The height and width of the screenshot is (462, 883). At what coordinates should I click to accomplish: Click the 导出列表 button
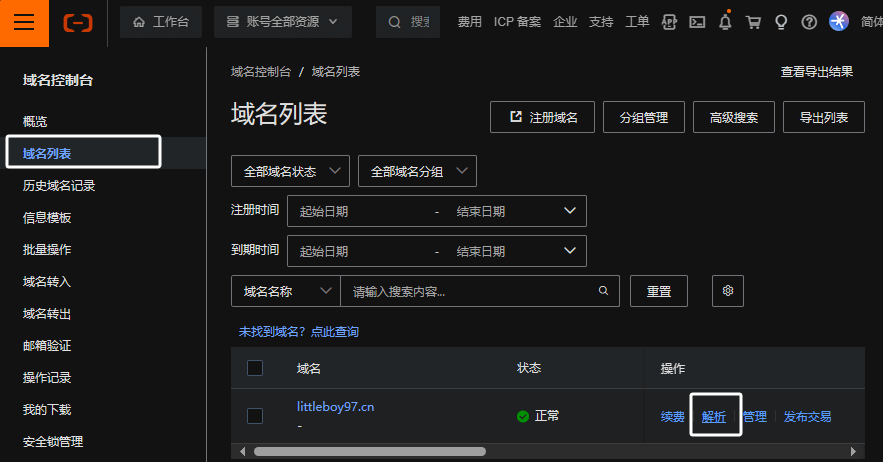click(x=824, y=117)
